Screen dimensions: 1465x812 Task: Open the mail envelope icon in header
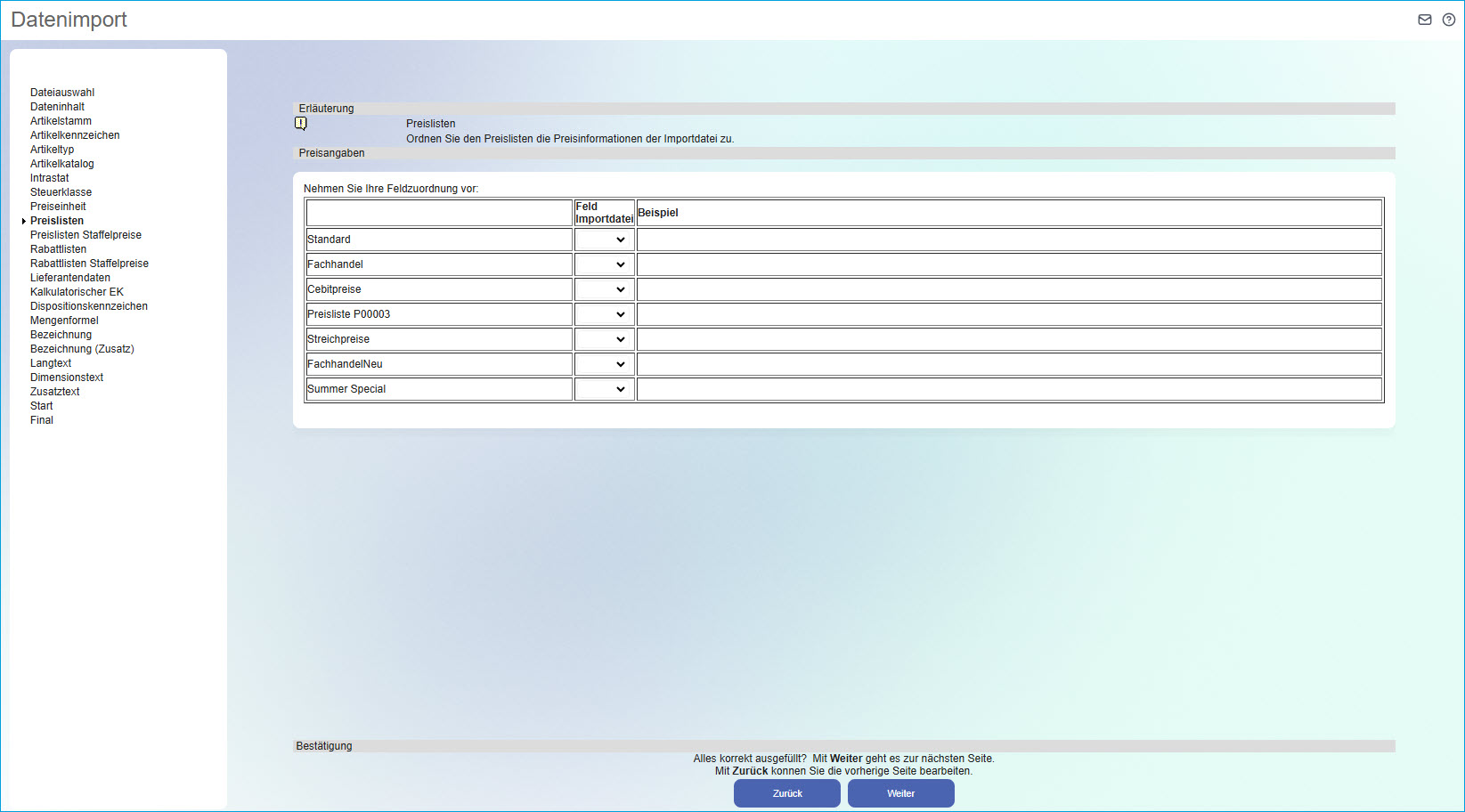(x=1425, y=20)
